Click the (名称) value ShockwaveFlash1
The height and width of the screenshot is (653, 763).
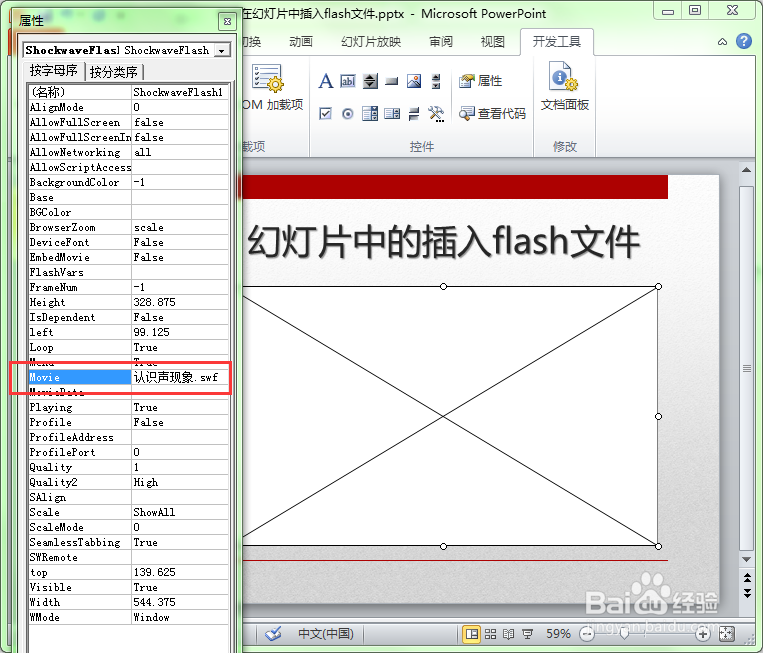[x=180, y=92]
